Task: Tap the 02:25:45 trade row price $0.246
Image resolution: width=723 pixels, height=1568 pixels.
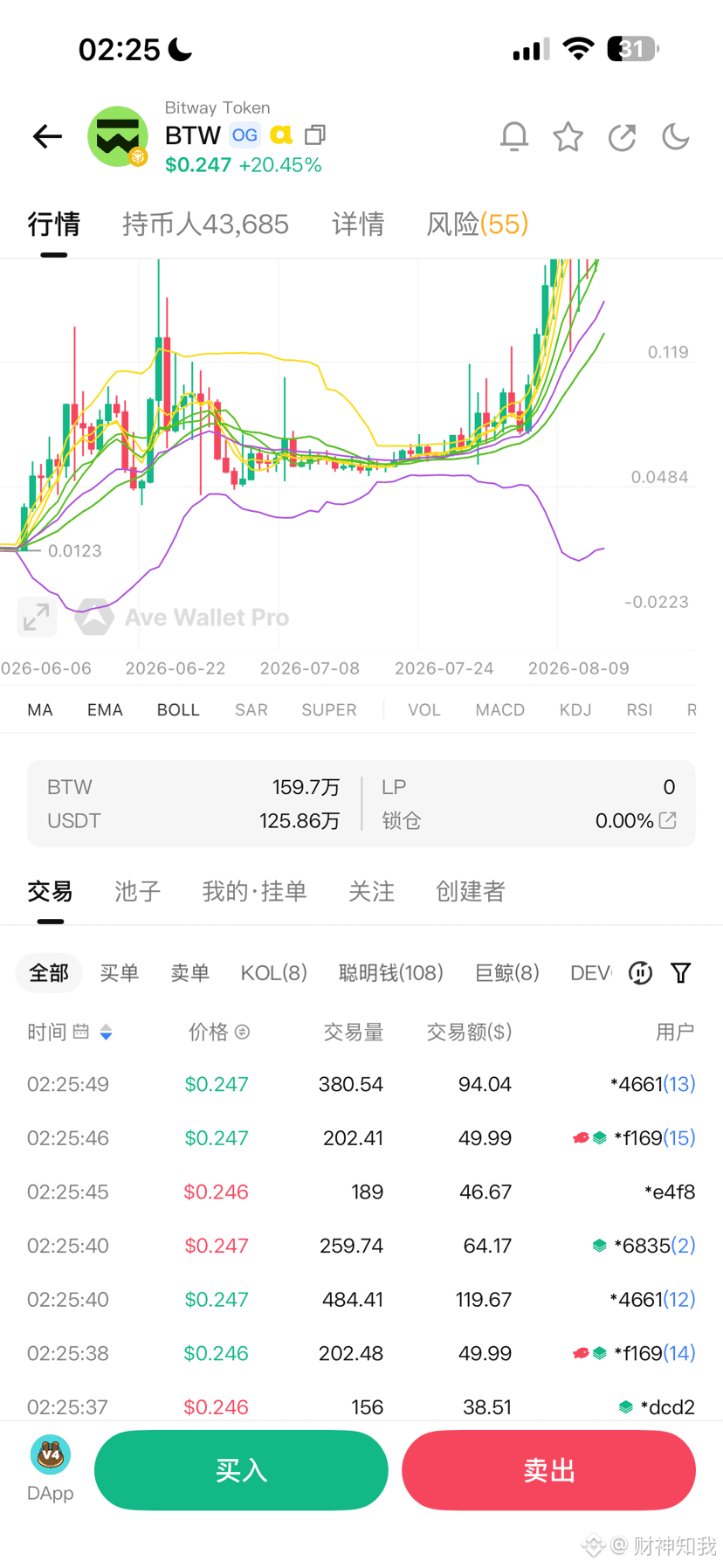Action: (x=216, y=1192)
